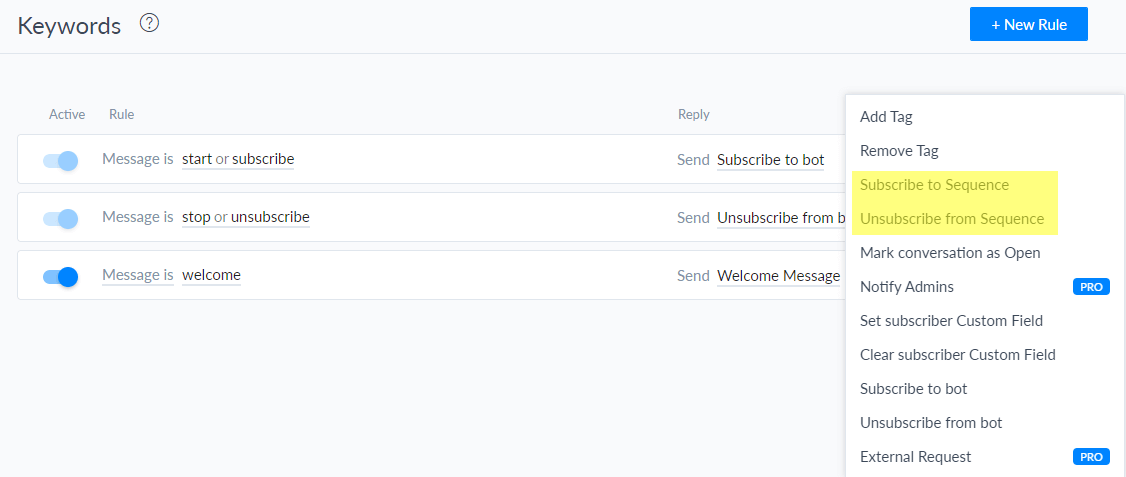Click the + New Rule button
The height and width of the screenshot is (477, 1126).
point(1028,24)
